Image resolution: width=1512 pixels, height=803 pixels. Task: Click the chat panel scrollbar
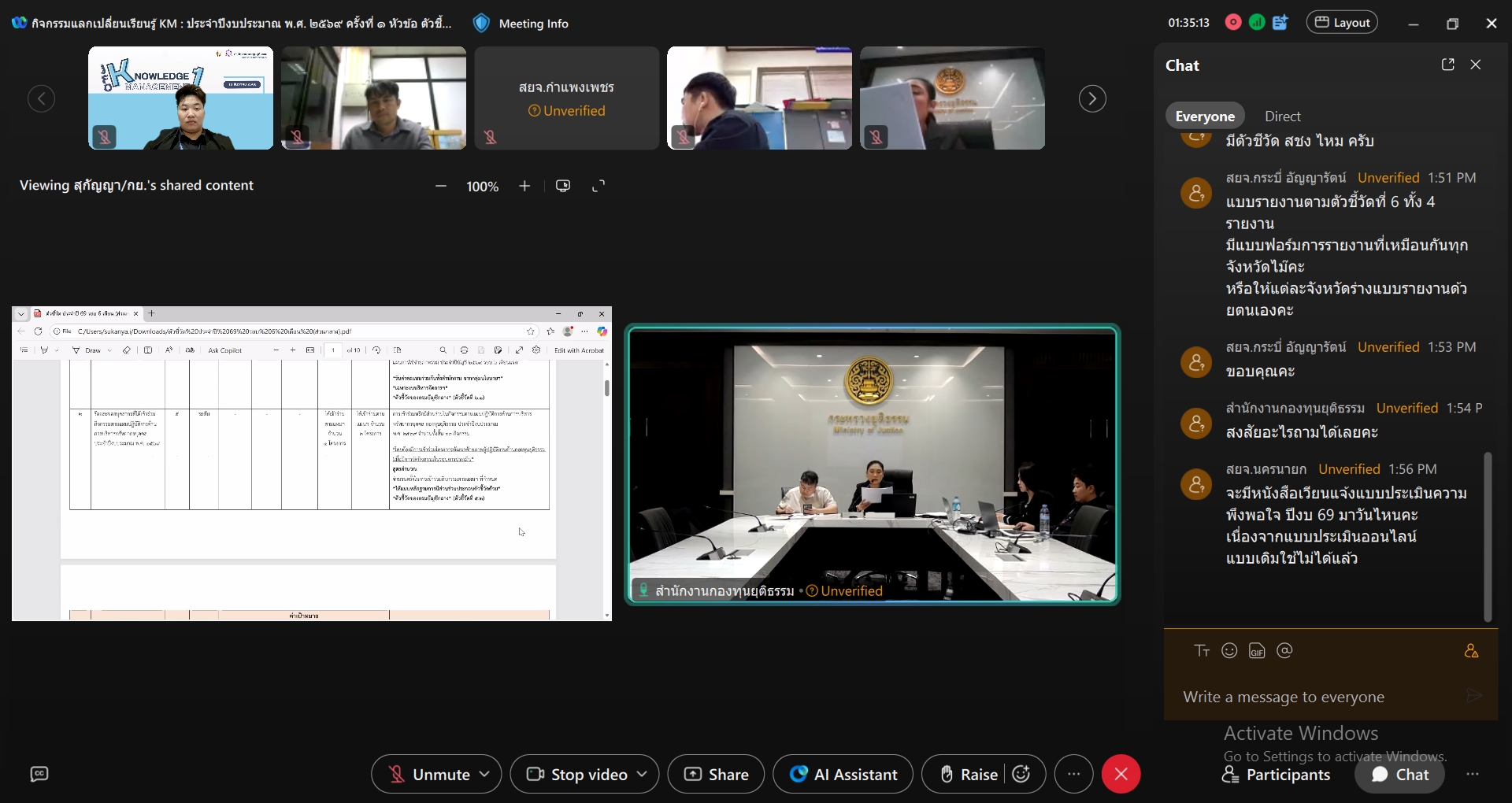(x=1488, y=535)
